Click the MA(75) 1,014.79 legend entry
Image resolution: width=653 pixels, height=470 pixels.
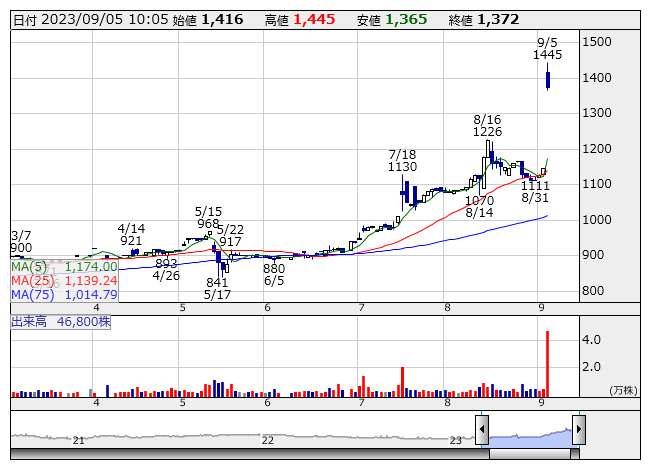click(x=64, y=295)
